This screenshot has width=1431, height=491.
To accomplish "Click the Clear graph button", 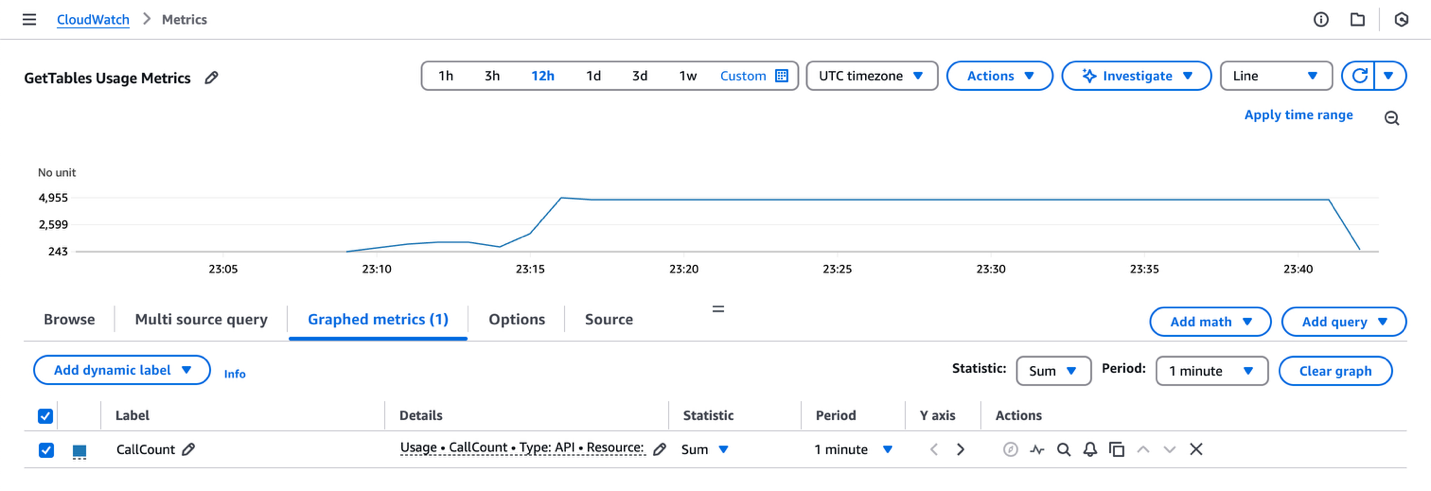I will tap(1335, 371).
